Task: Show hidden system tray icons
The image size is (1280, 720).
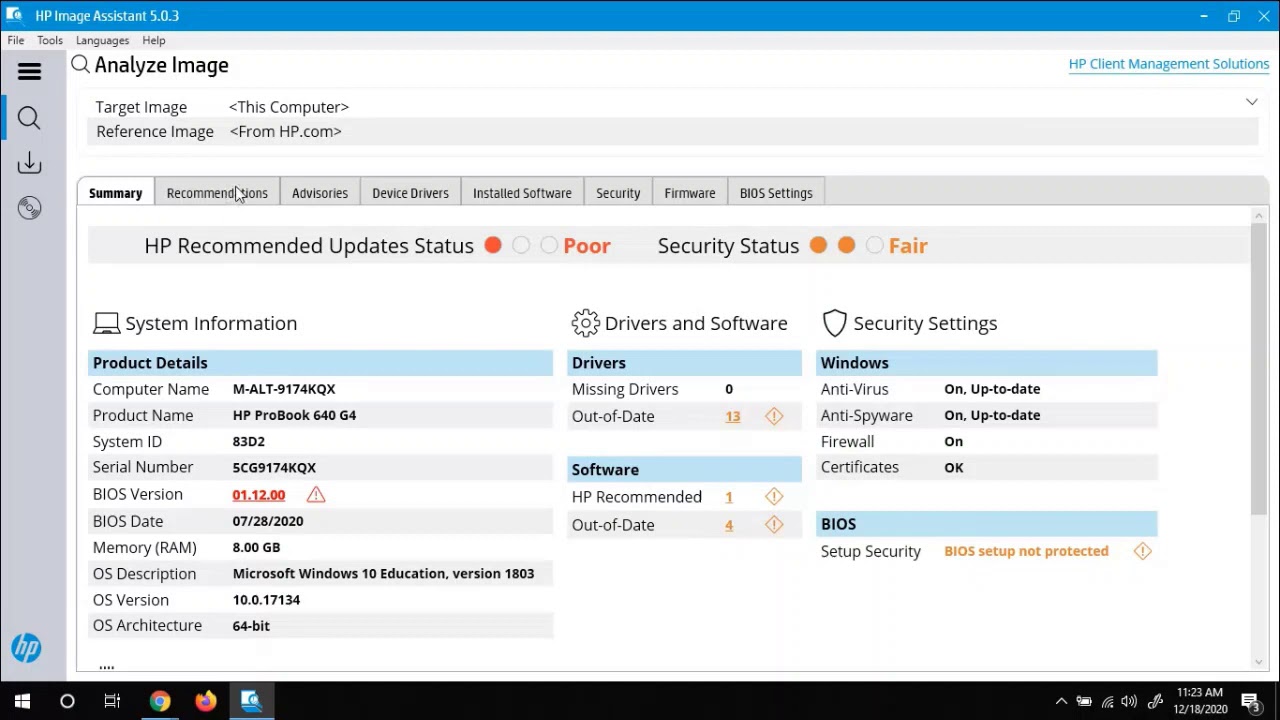Action: pos(1061,702)
